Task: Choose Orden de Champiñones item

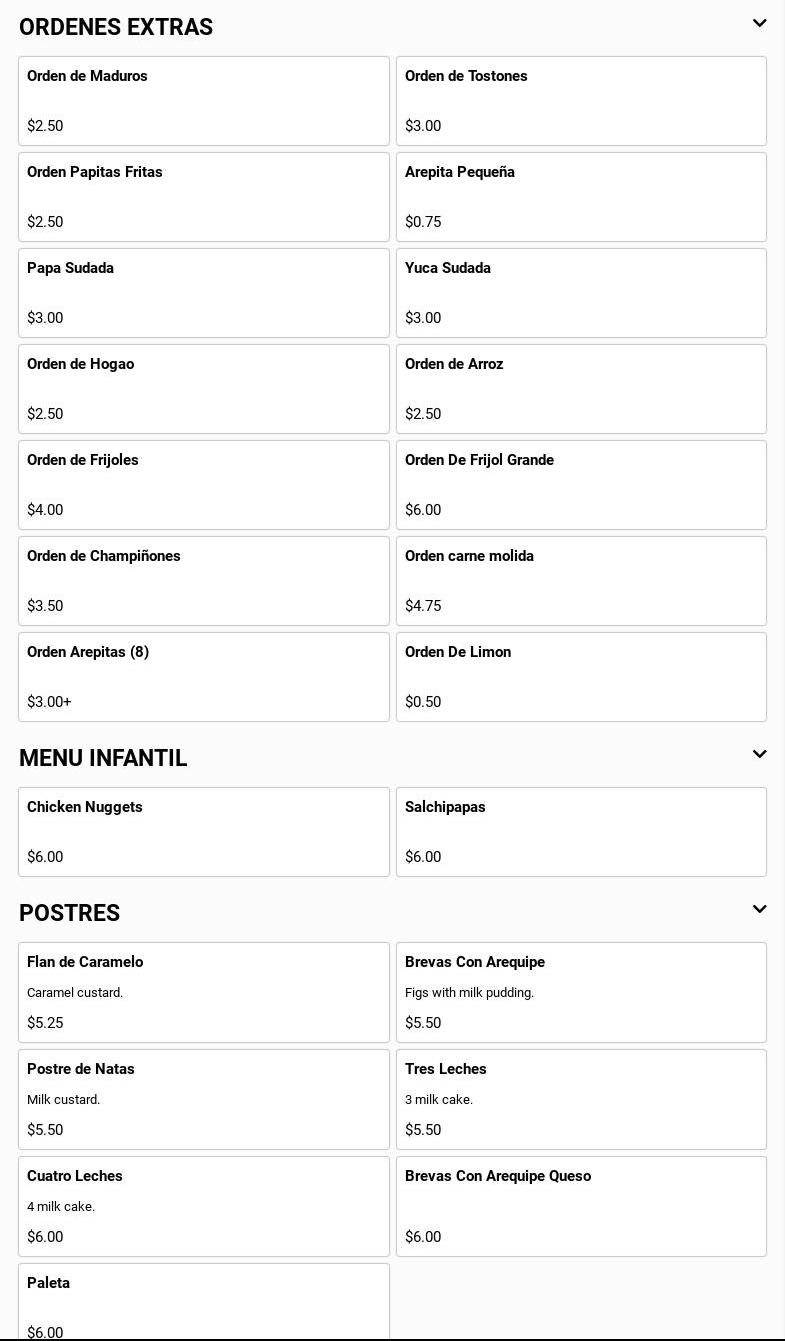Action: 203,581
